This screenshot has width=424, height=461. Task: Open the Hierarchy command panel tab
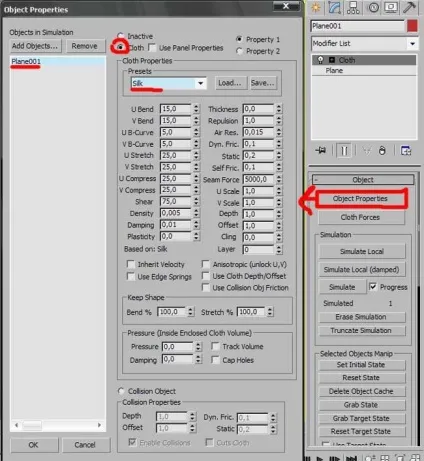pos(353,7)
